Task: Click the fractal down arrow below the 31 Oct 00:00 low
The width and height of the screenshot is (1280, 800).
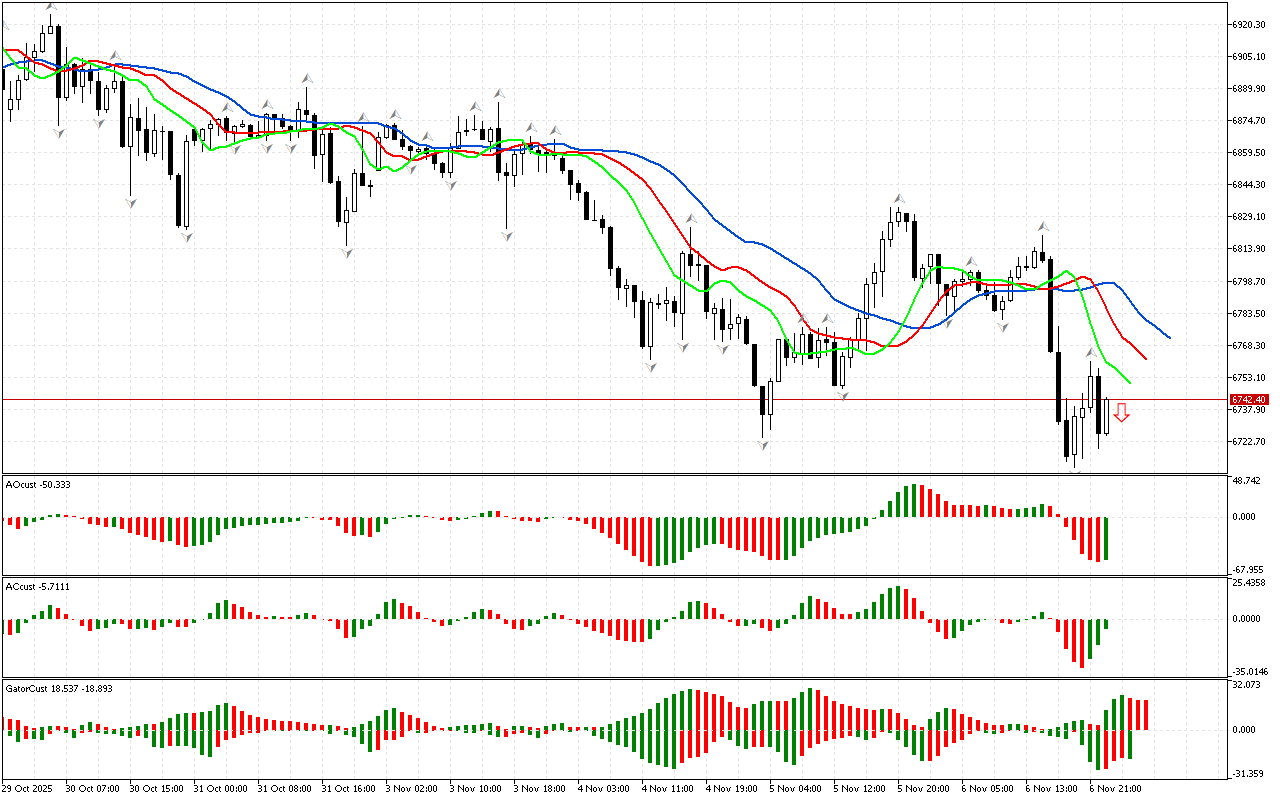Action: click(186, 236)
